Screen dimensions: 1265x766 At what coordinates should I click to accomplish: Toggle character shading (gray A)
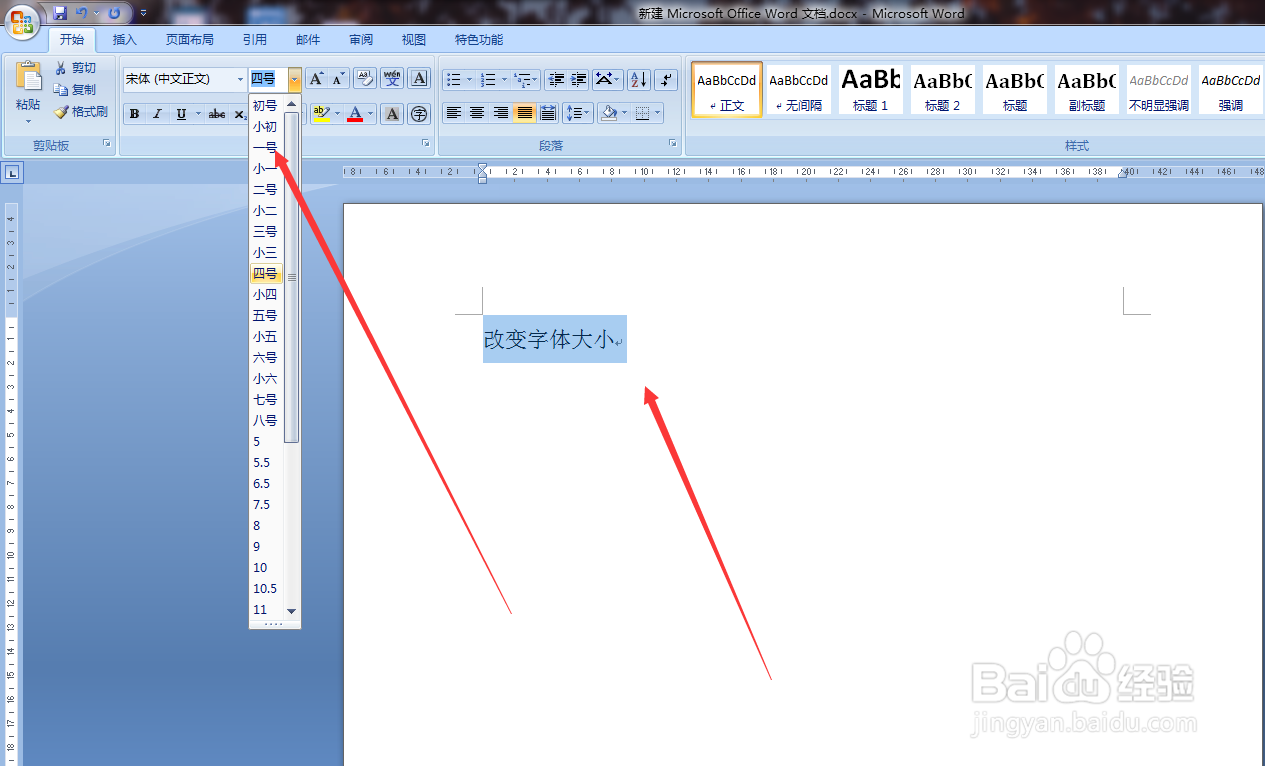pyautogui.click(x=392, y=114)
